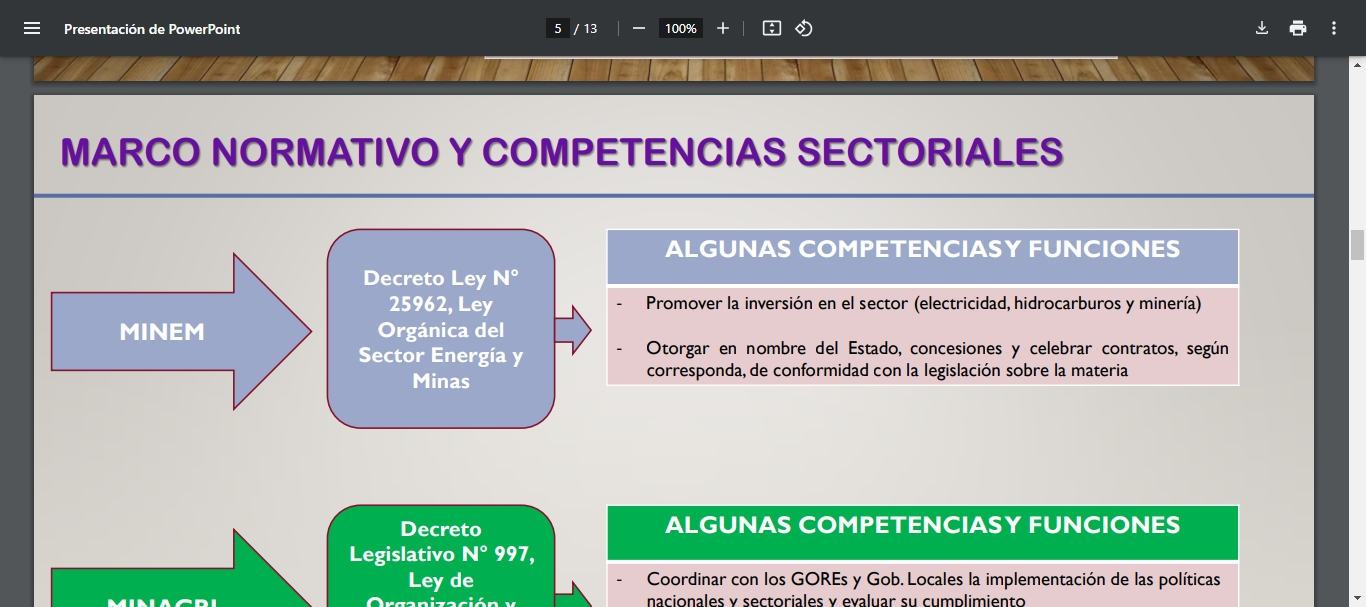Zoom in with the plus icon
The height and width of the screenshot is (607, 1366).
723,28
